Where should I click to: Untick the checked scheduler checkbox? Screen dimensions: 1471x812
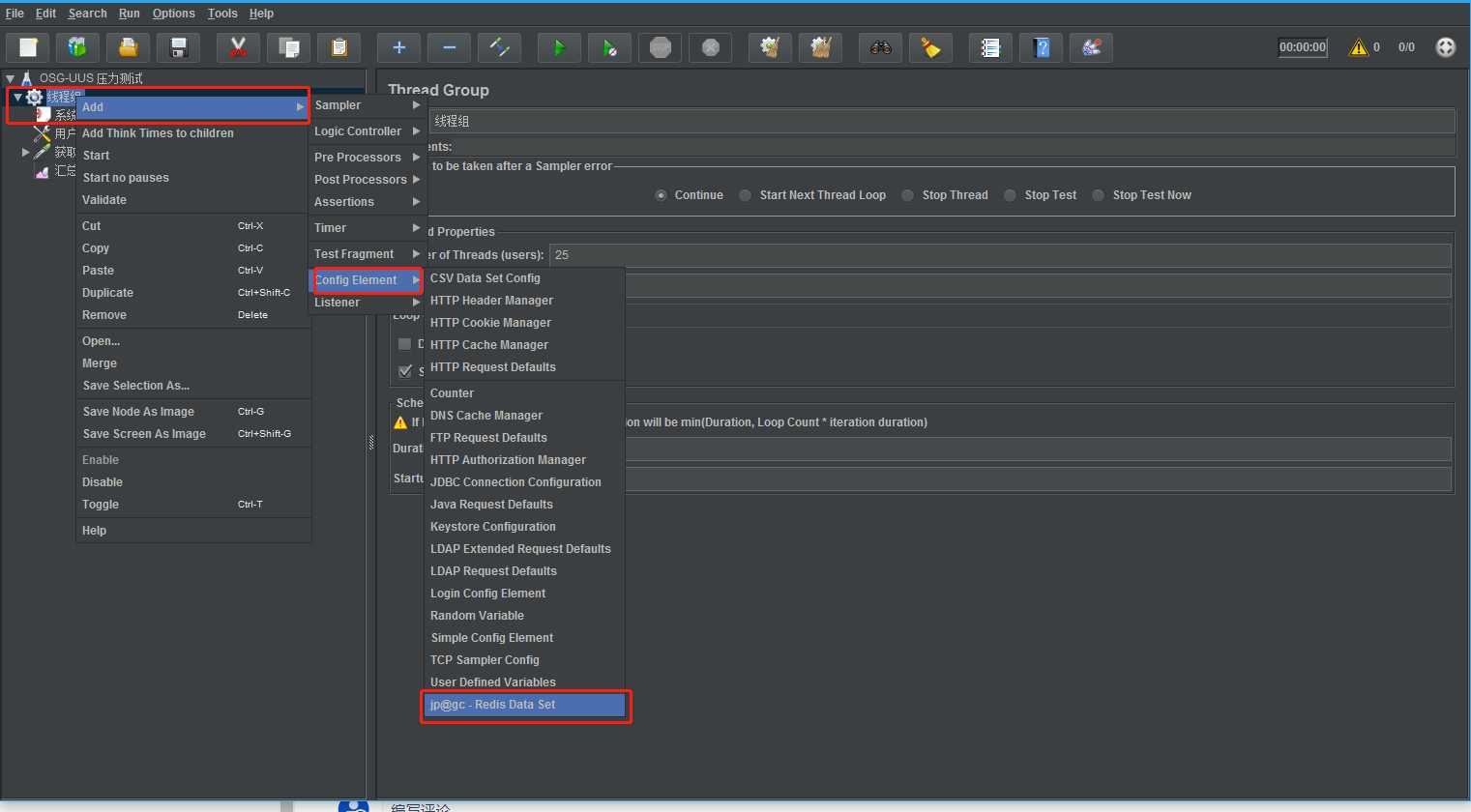pyautogui.click(x=405, y=371)
